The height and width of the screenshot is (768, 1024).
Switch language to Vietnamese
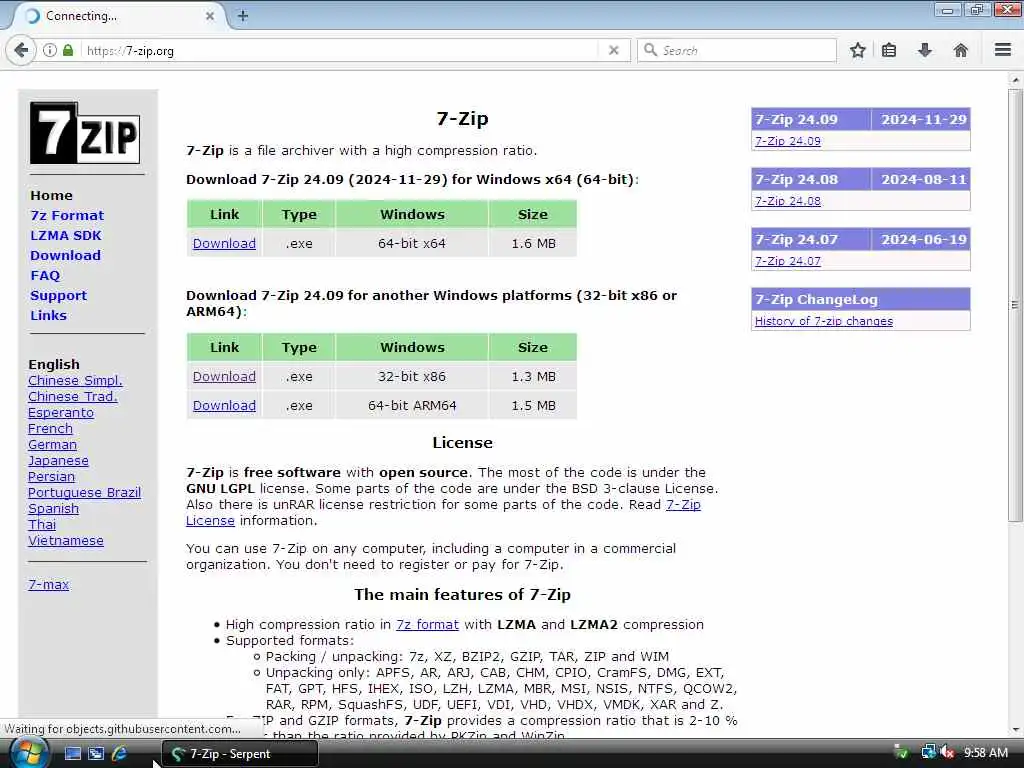[x=66, y=541]
